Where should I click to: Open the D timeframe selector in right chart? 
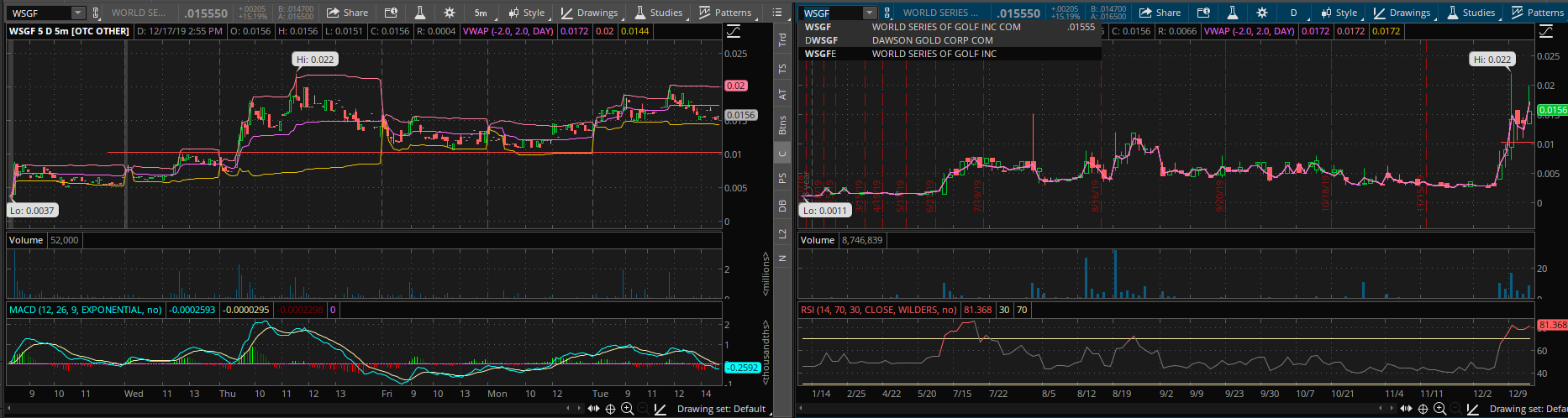tap(1293, 13)
